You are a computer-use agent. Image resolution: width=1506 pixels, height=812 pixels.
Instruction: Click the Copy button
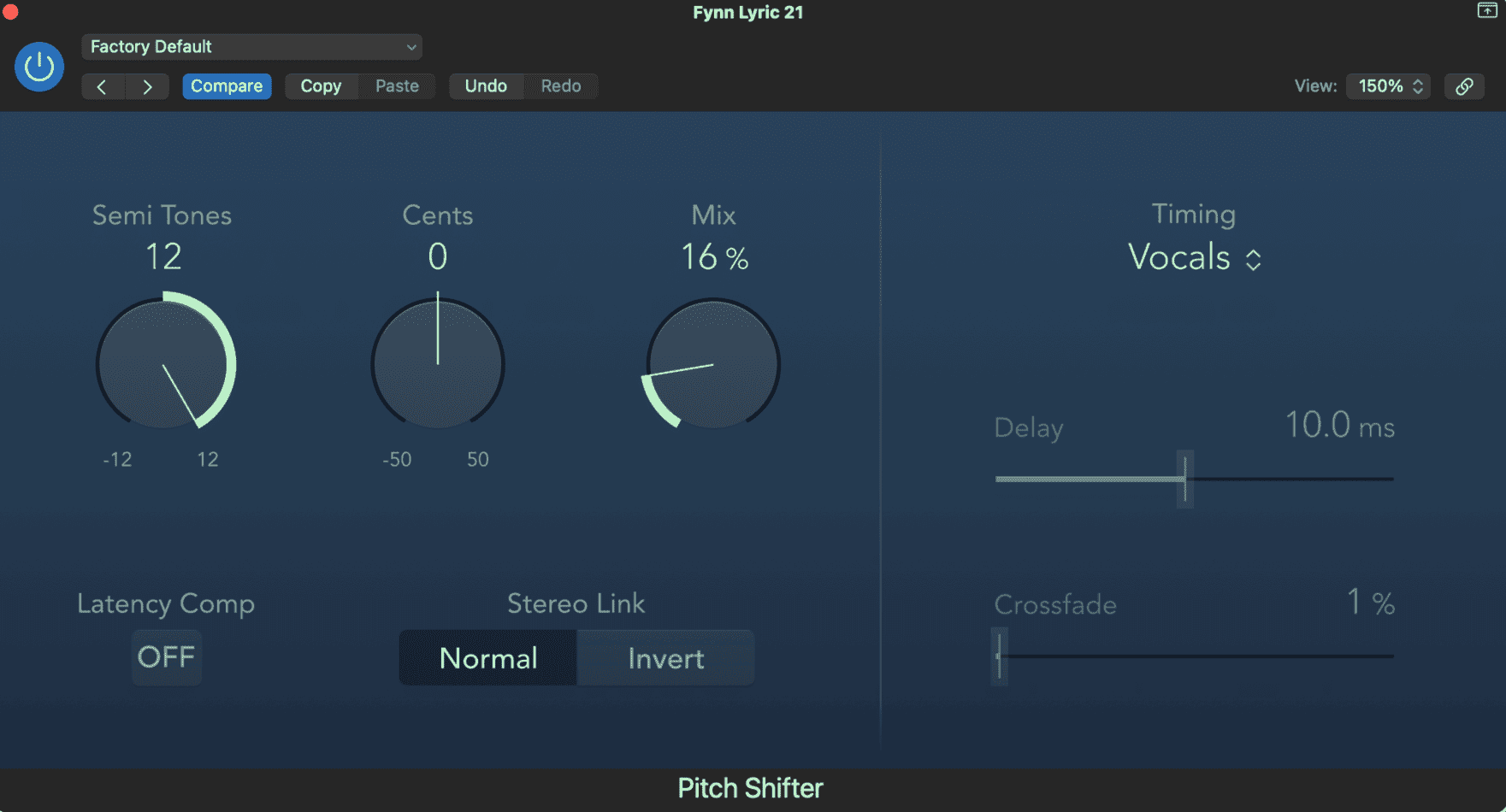(x=321, y=86)
